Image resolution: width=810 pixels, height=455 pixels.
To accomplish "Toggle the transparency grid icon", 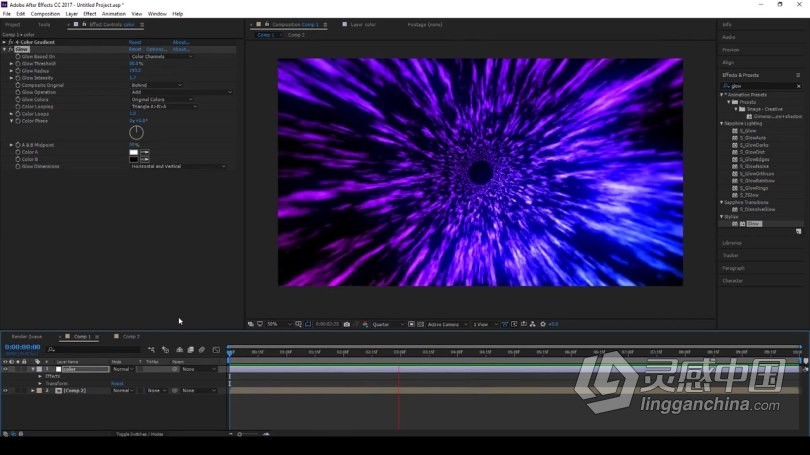I will point(420,324).
